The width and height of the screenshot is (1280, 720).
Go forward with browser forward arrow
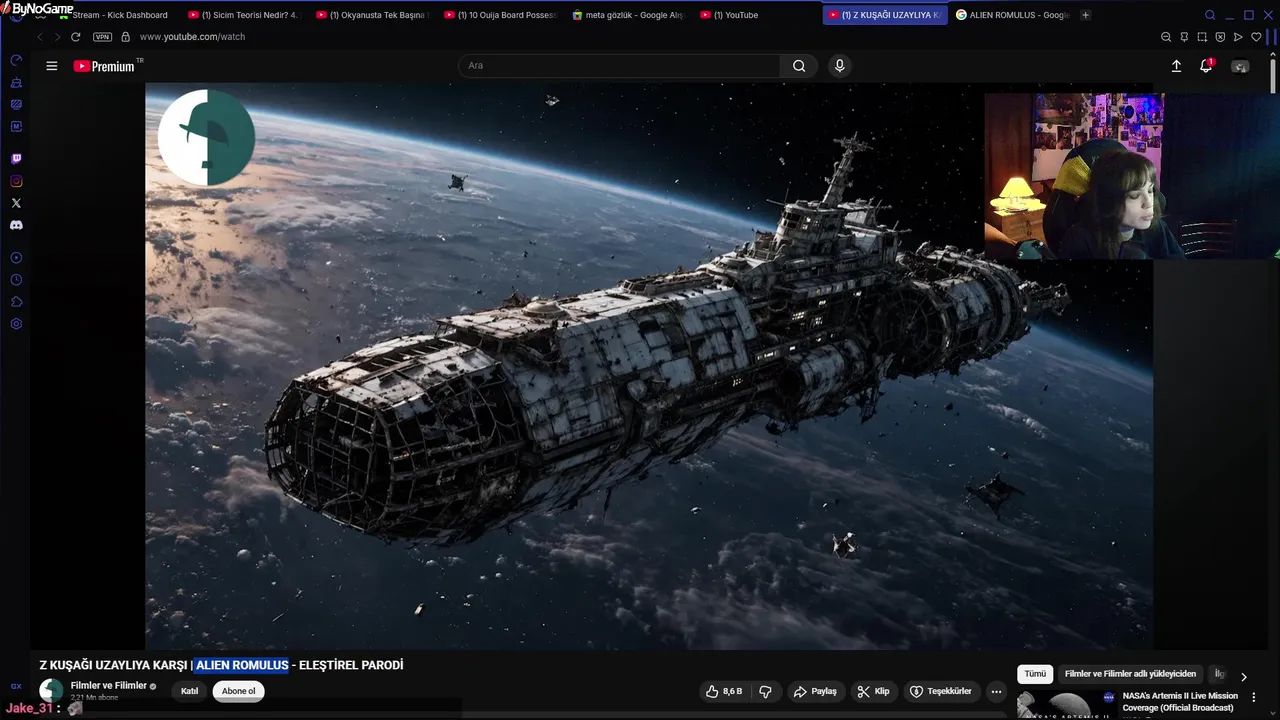click(x=57, y=37)
